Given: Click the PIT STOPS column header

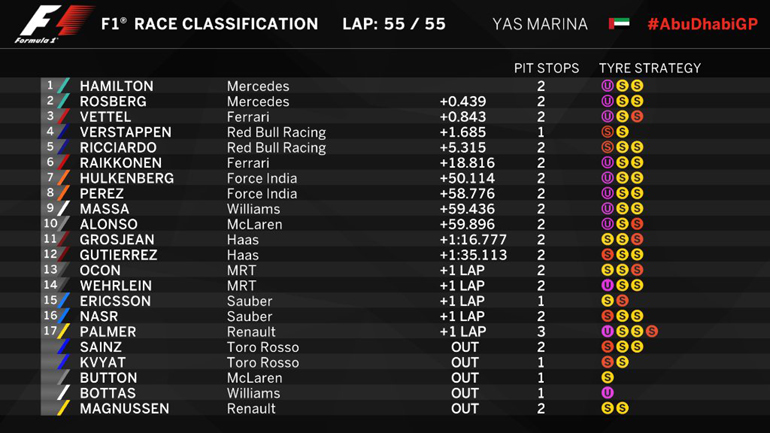Looking at the screenshot, I should click(546, 68).
